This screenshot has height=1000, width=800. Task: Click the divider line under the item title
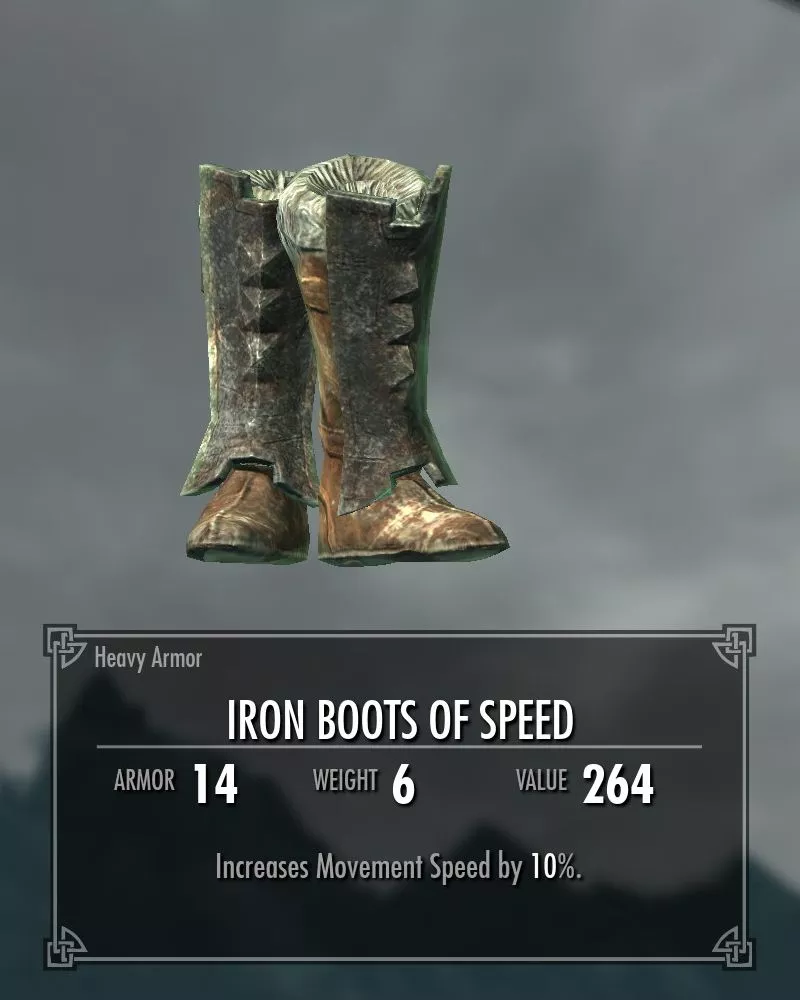point(399,746)
